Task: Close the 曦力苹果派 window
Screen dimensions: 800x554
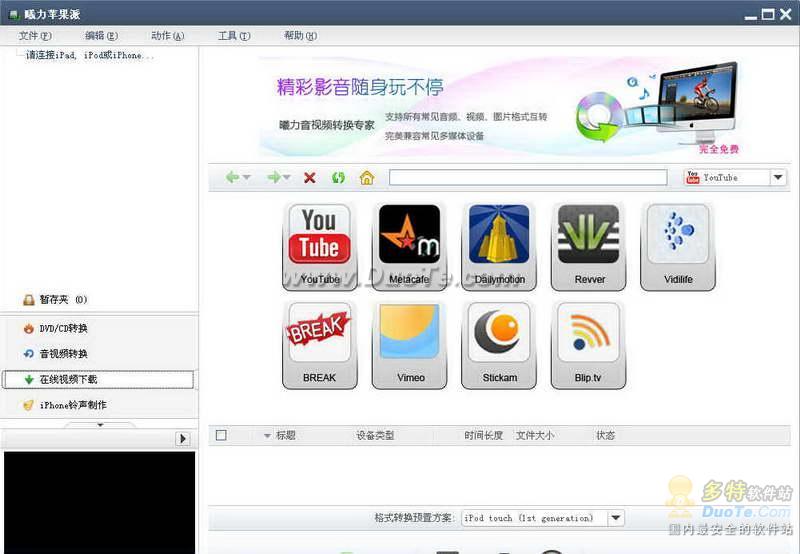Action: click(x=786, y=14)
